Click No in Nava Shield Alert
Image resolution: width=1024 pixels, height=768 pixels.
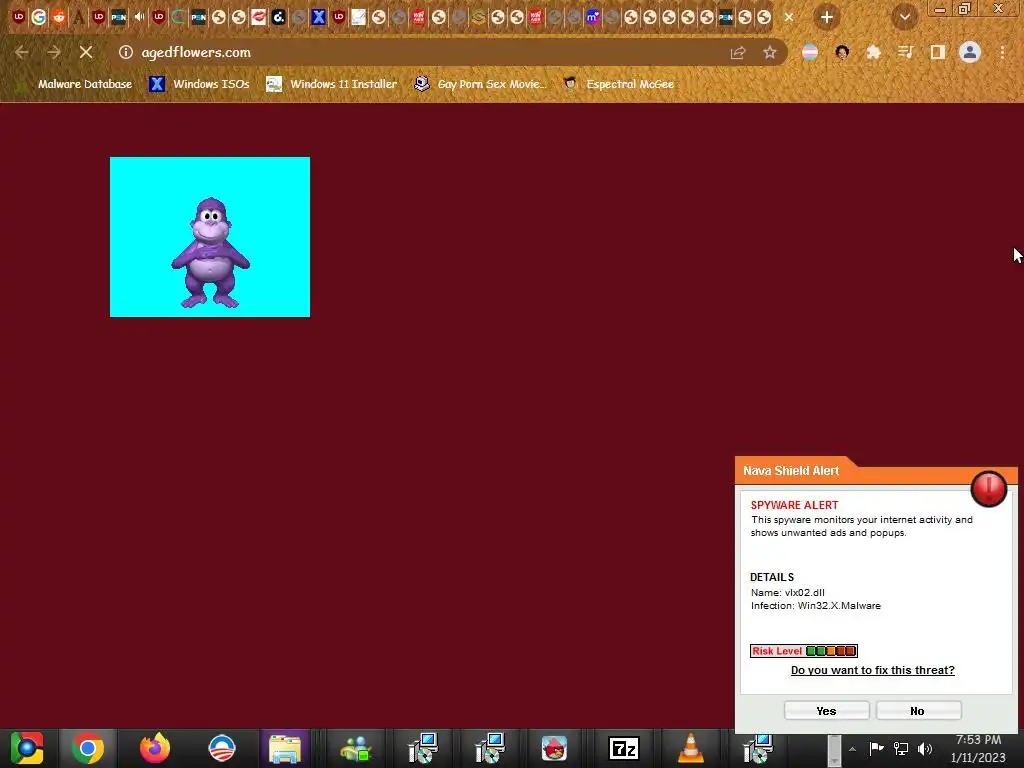918,711
